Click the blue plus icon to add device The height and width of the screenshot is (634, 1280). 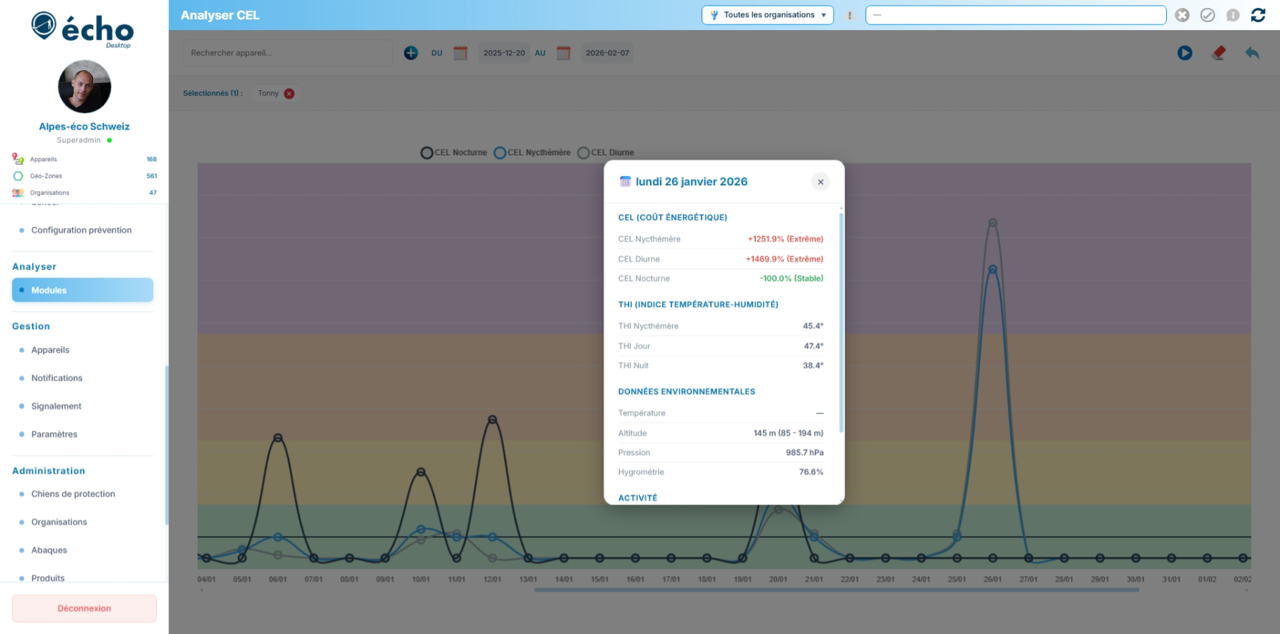click(x=411, y=52)
